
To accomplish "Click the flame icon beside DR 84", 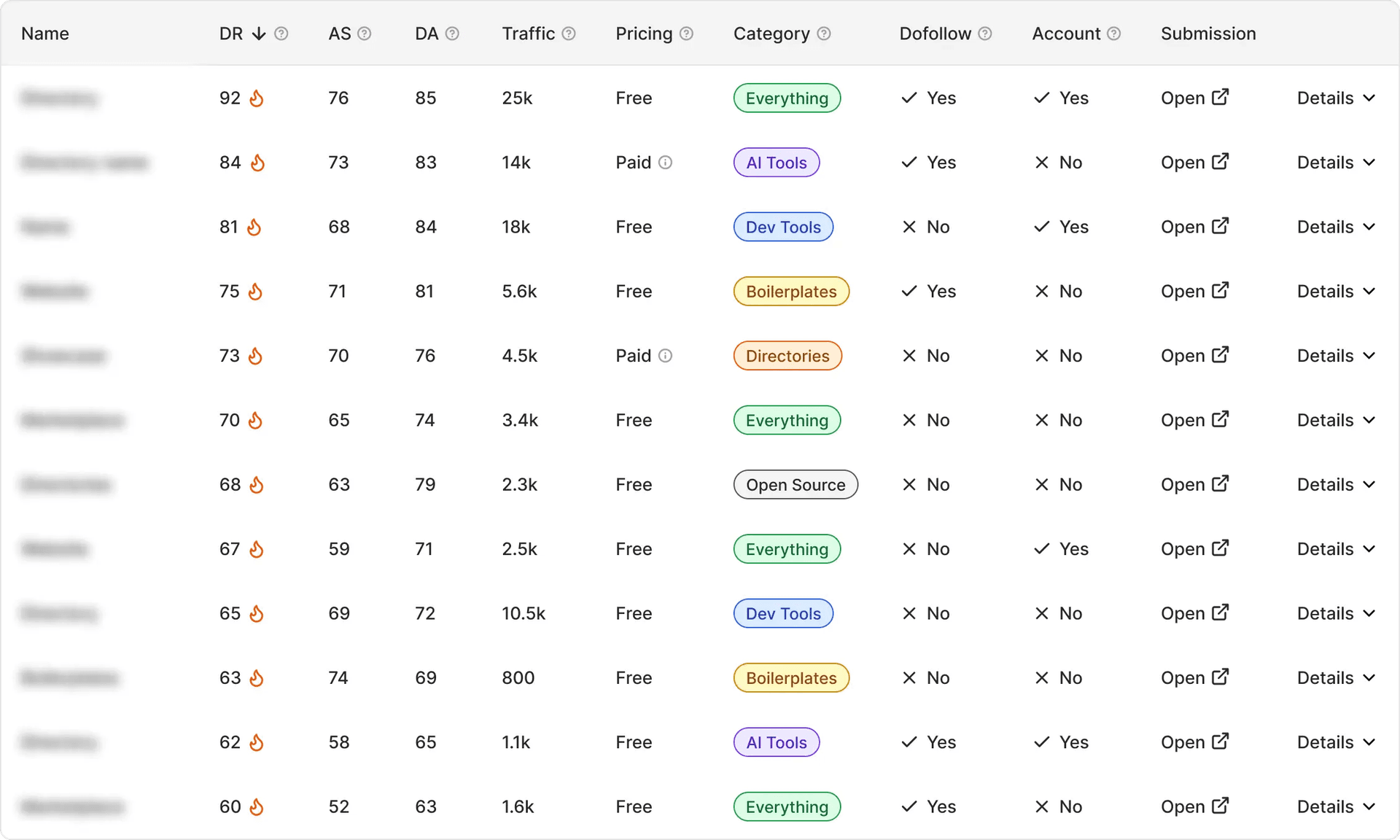I will click(x=257, y=162).
